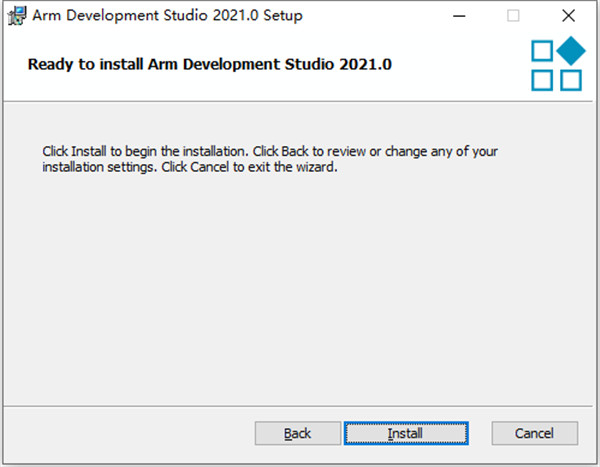Screen dimensions: 600x467
Task: Click the white header banner's empty area
Action: tap(460, 64)
